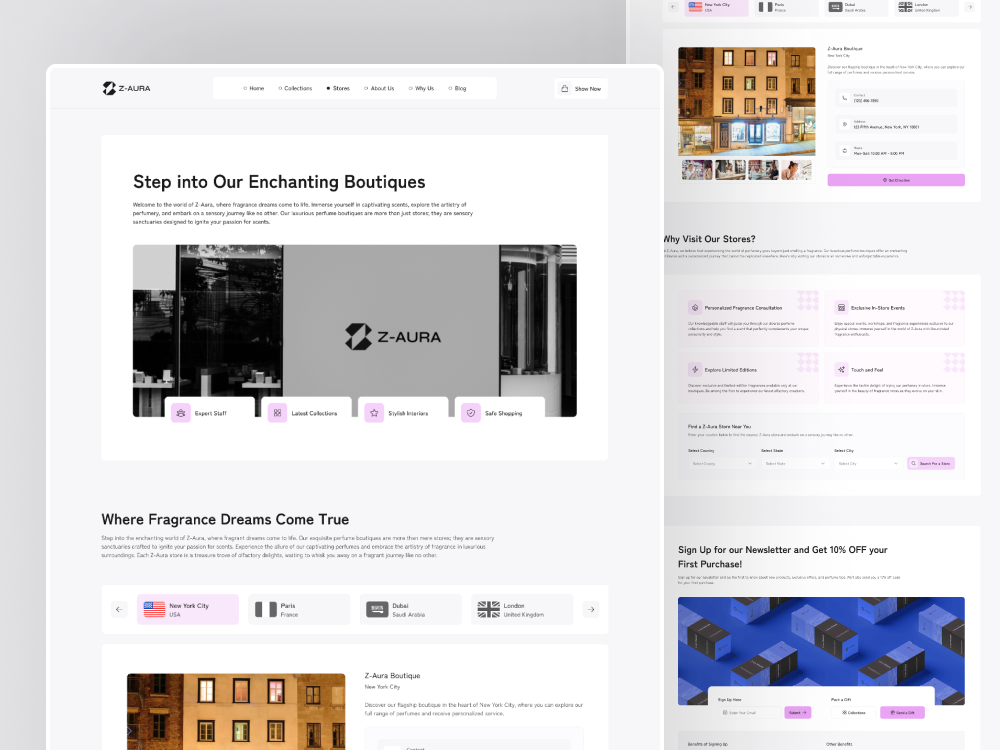Click the Latest Collections grid icon

pos(277,412)
